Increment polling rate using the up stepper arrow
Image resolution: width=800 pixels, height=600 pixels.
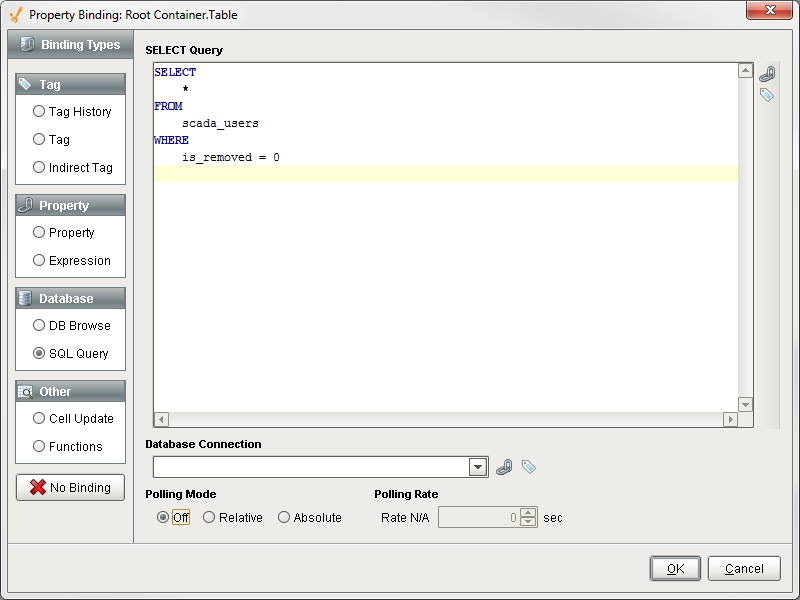527,512
